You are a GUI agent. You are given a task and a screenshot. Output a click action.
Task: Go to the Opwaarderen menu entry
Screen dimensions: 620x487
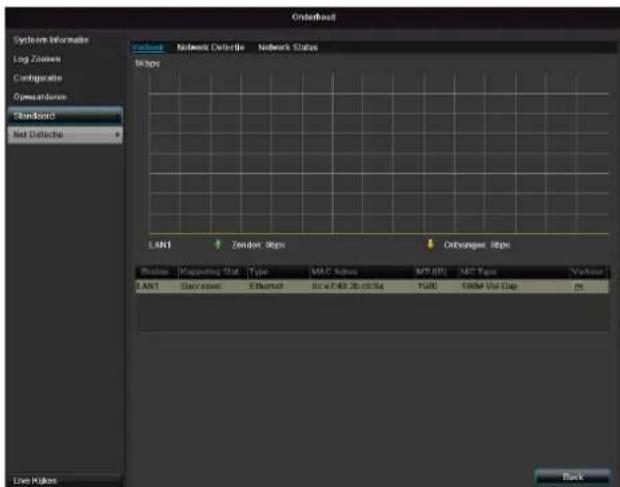(x=40, y=97)
